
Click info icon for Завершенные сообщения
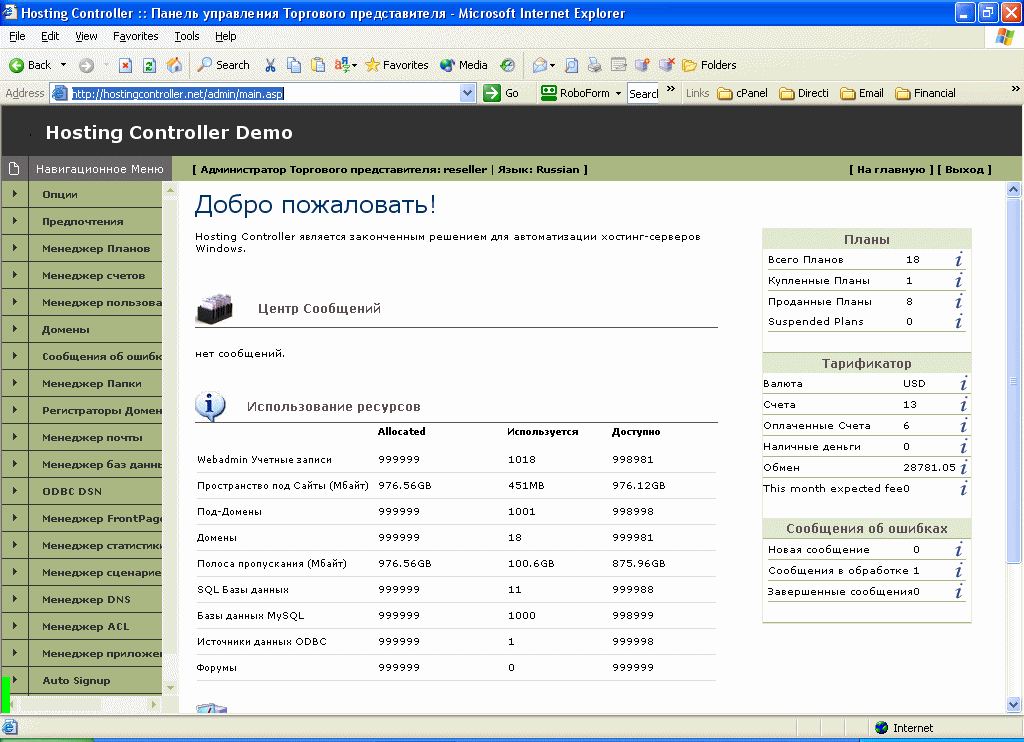[x=958, y=591]
